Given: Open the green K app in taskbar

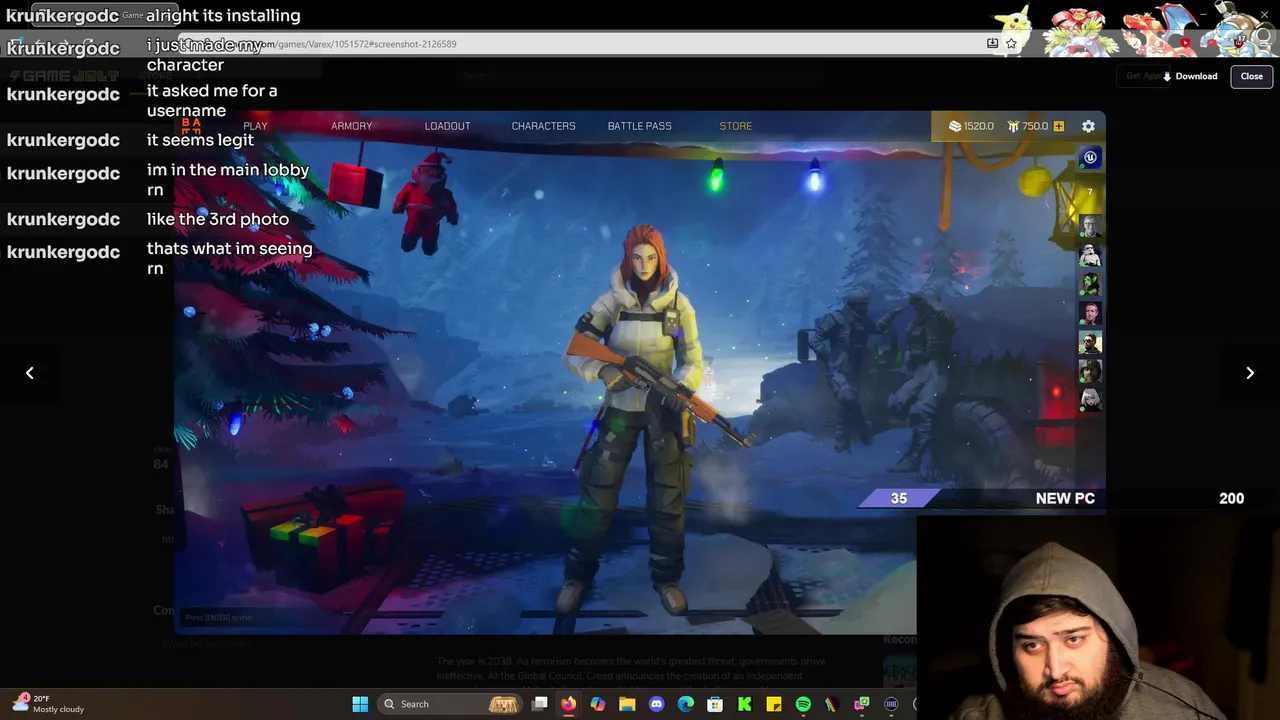Looking at the screenshot, I should 744,704.
